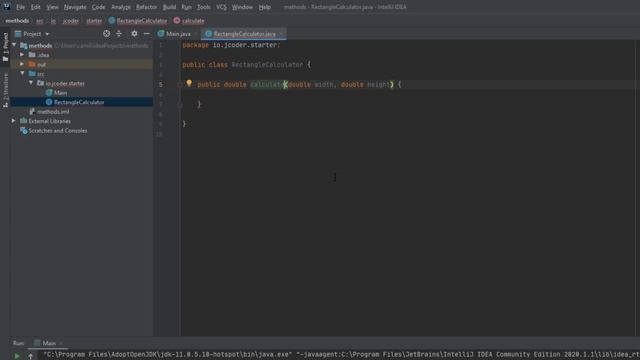Click the width parameter in code

click(x=324, y=84)
